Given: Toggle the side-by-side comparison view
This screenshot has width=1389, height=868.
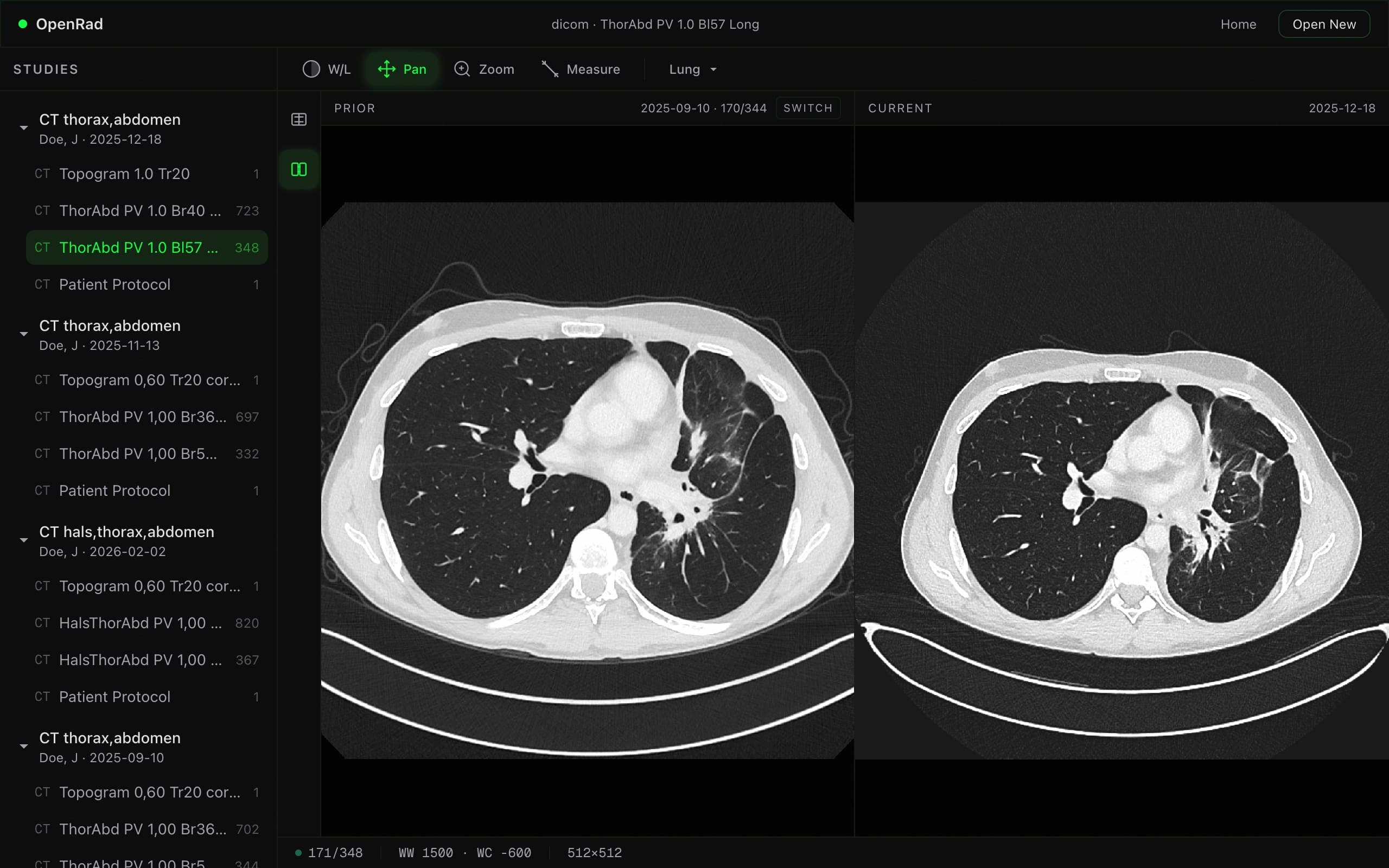Looking at the screenshot, I should tap(298, 168).
